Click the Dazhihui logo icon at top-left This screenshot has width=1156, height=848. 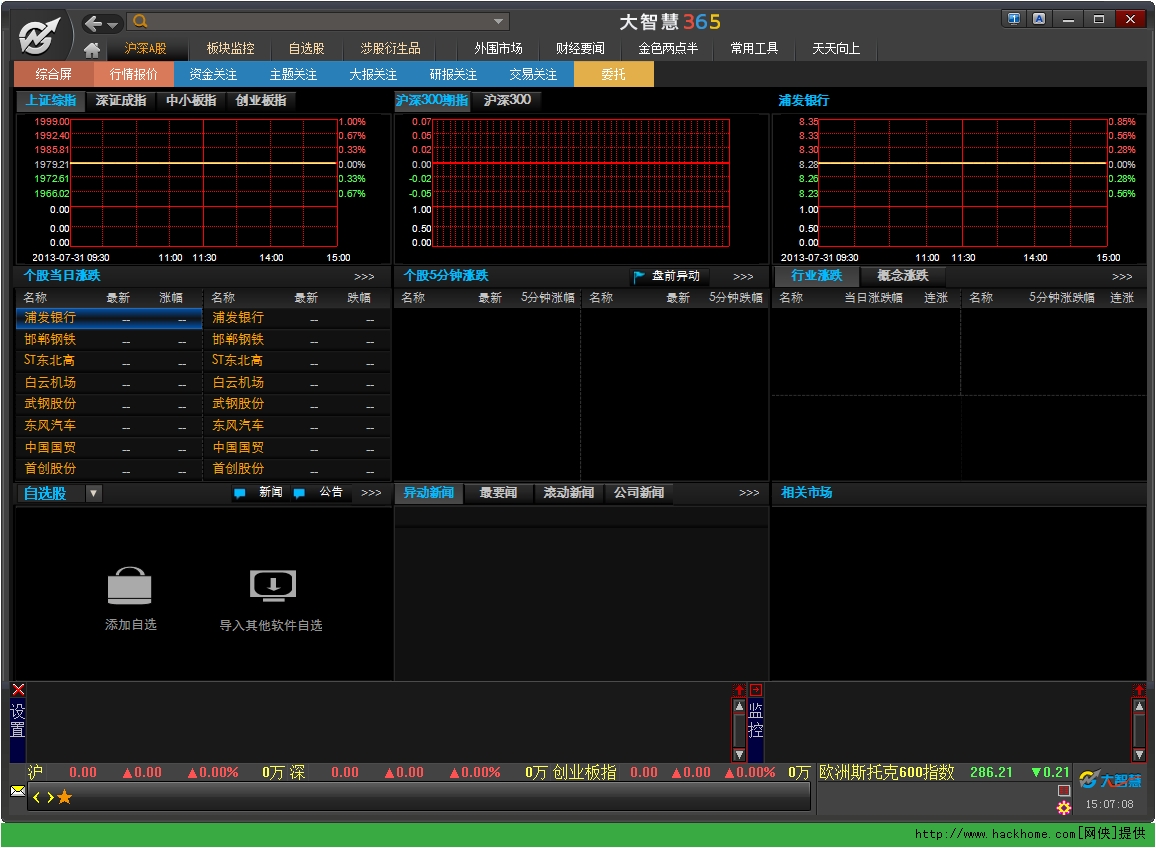pyautogui.click(x=38, y=35)
